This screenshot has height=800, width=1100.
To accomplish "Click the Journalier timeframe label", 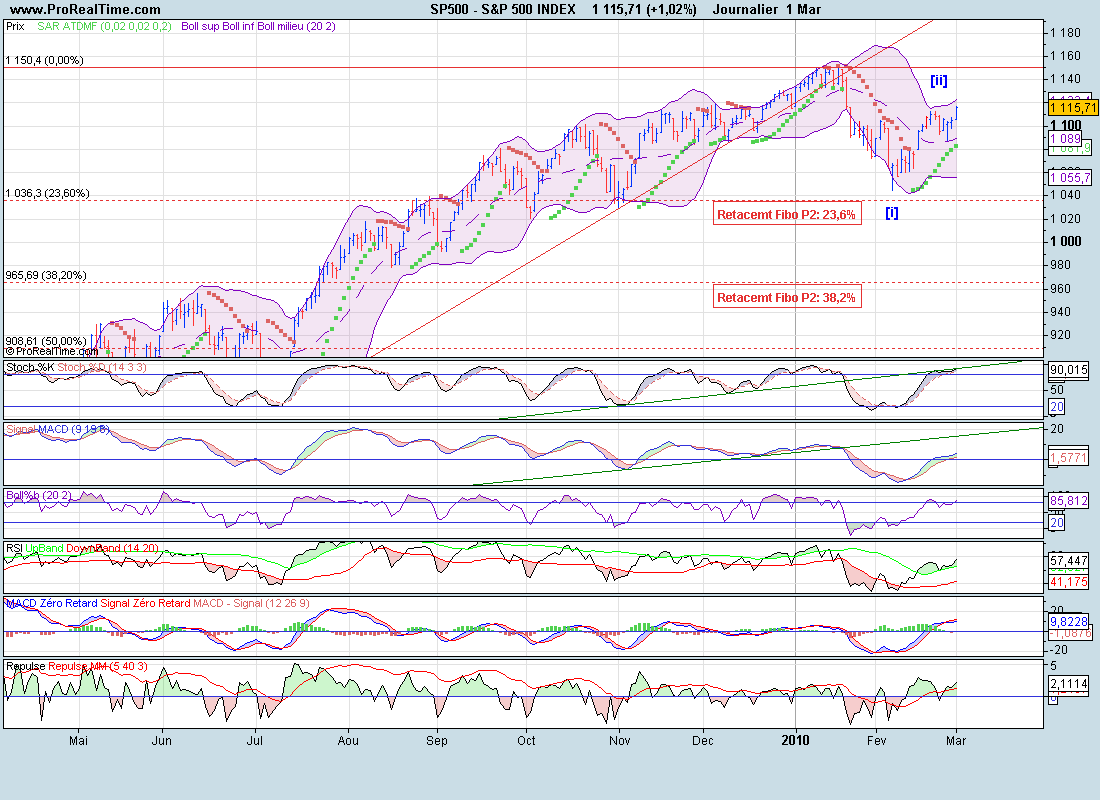I will coord(745,9).
